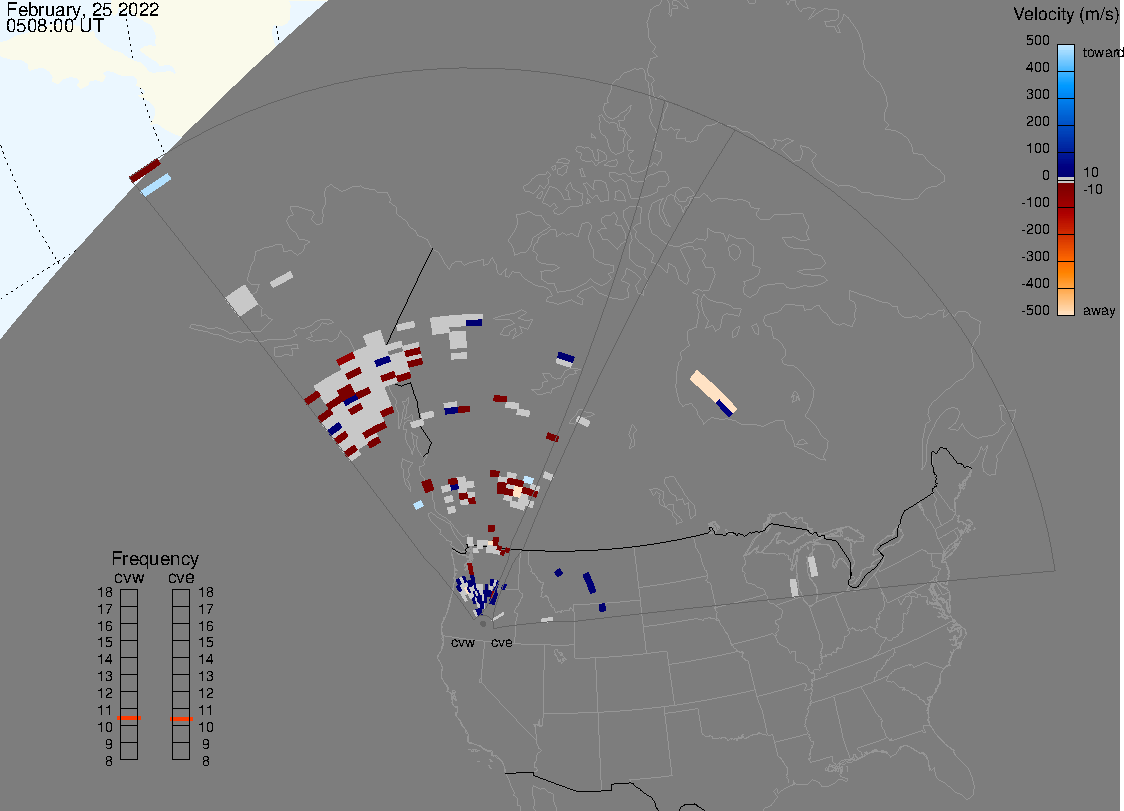Click the 200 velocity scale label
The height and width of the screenshot is (811, 1124).
1037,121
